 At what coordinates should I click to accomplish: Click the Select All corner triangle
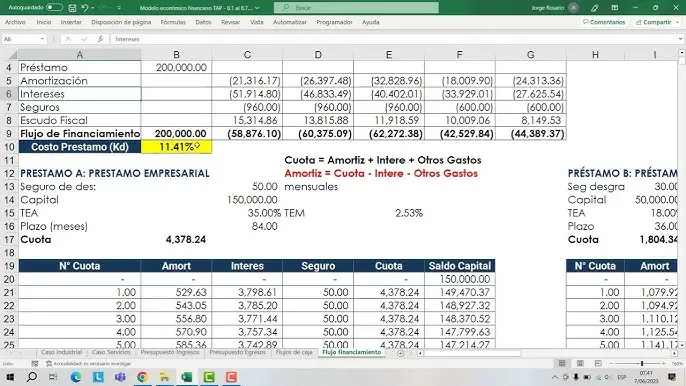(x=12, y=55)
